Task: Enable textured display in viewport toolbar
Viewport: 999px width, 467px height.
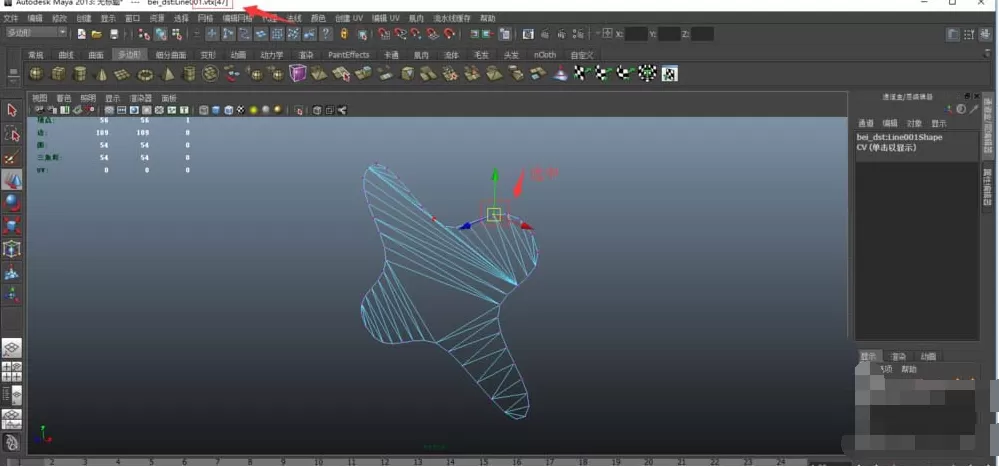Action: [241, 110]
